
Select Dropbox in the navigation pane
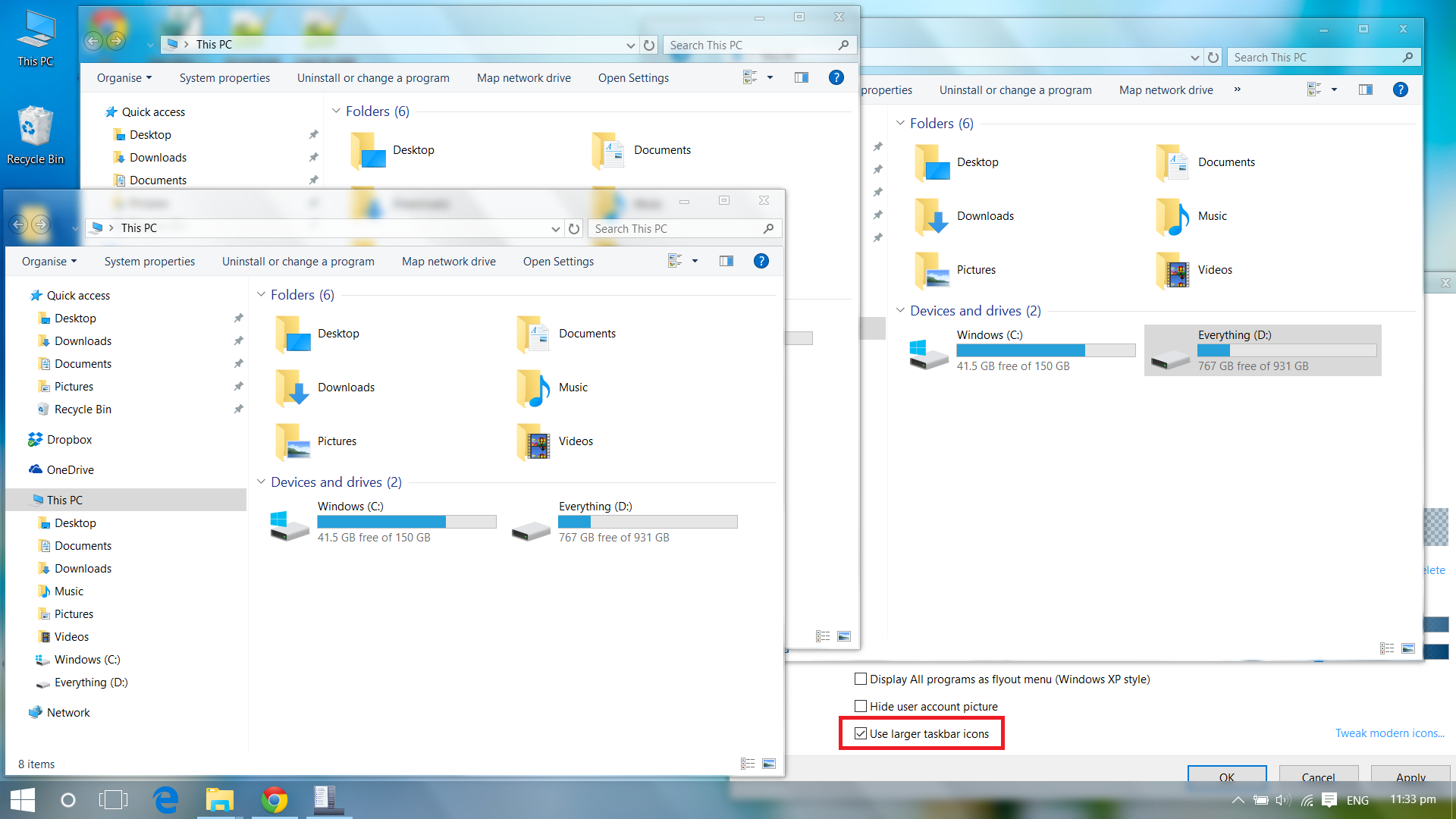tap(69, 439)
